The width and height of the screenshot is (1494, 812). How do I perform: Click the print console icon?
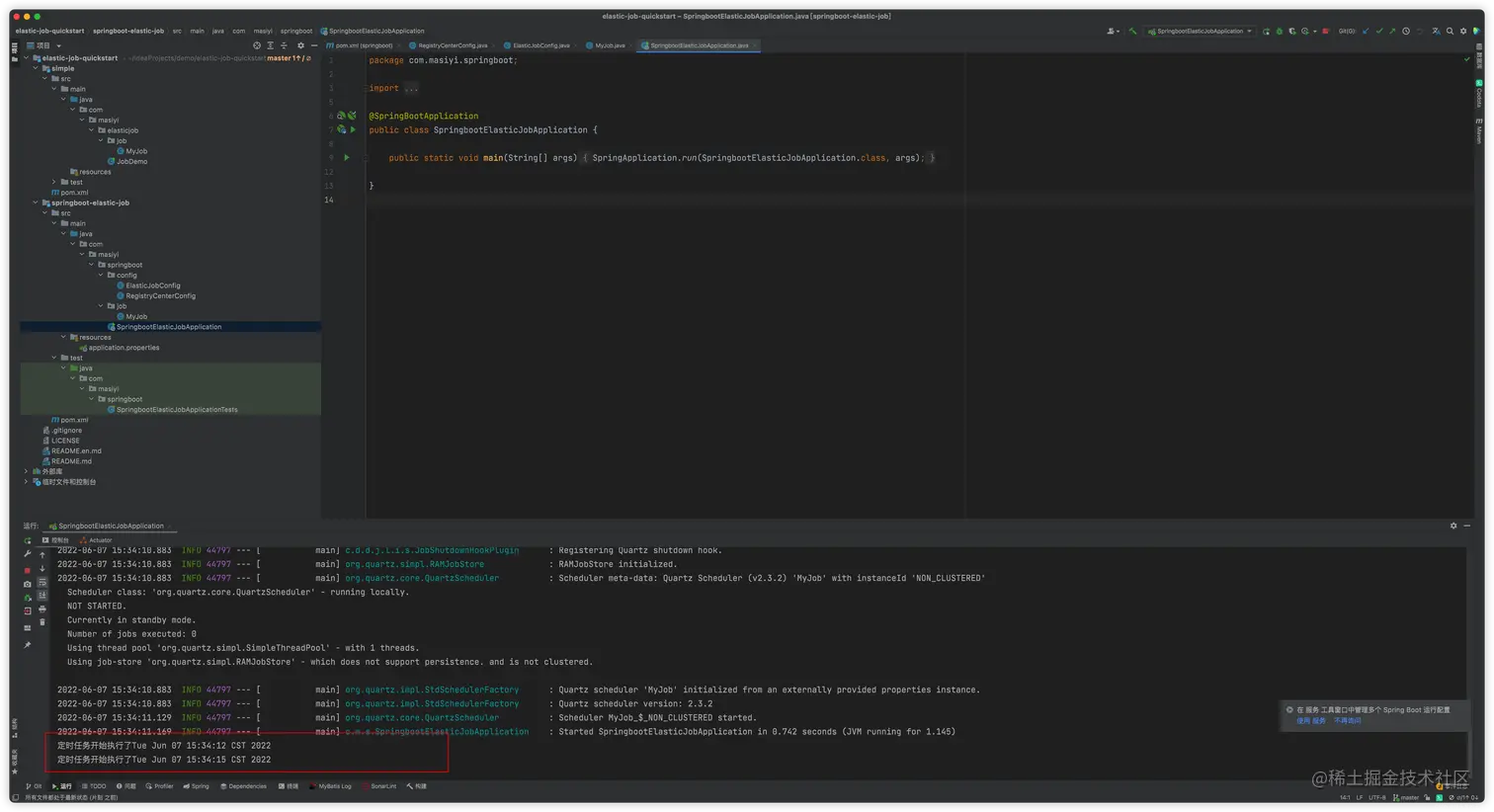click(x=41, y=609)
